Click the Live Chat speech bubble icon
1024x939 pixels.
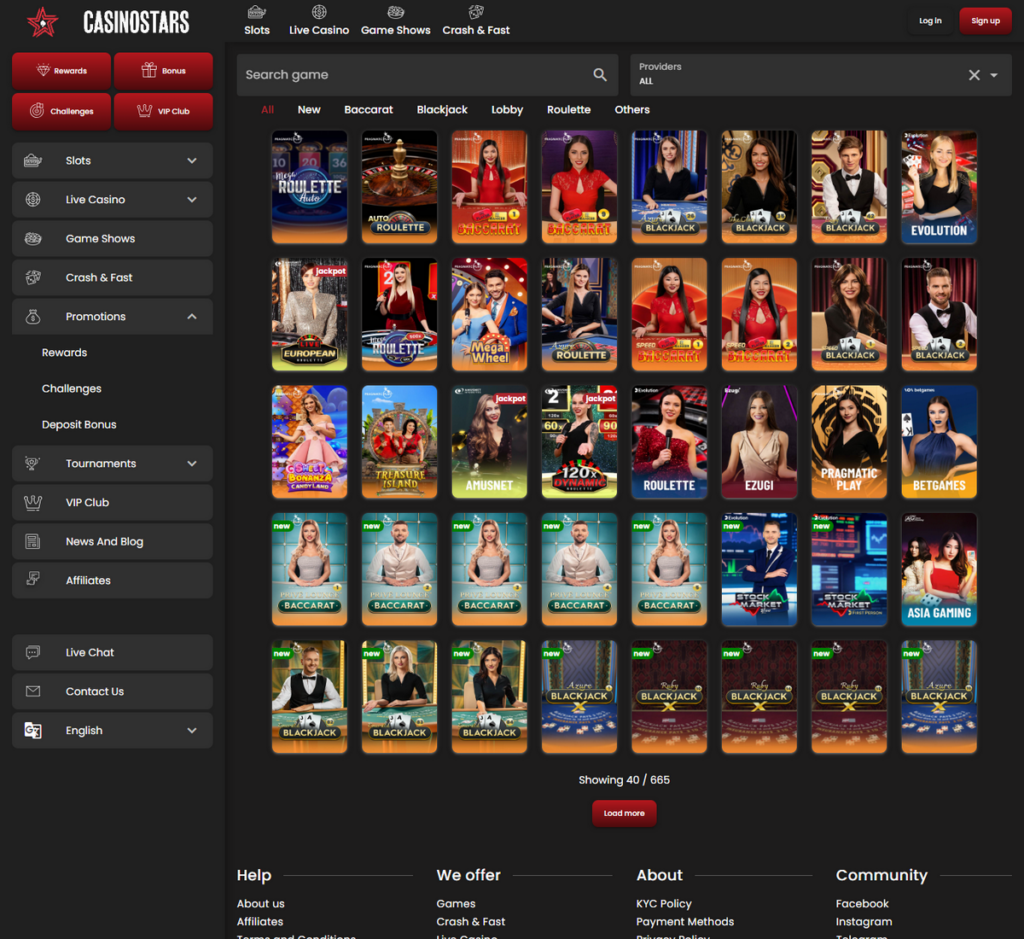point(33,652)
